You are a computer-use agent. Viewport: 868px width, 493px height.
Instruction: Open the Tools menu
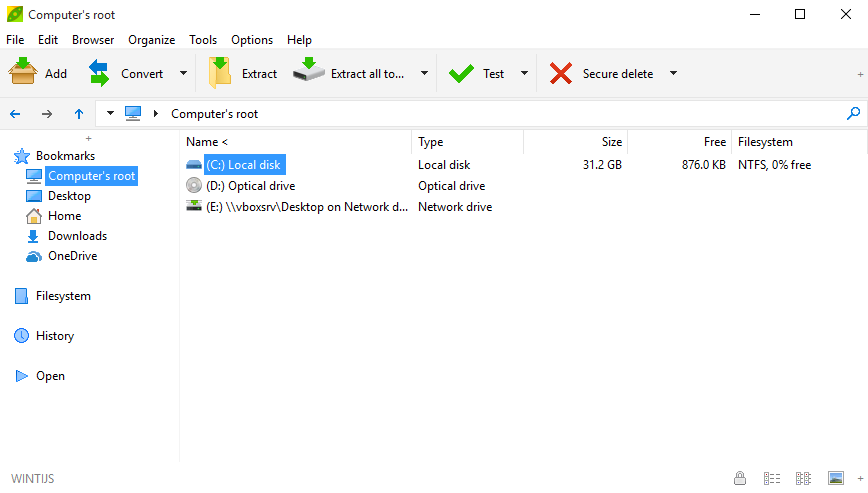tap(203, 40)
